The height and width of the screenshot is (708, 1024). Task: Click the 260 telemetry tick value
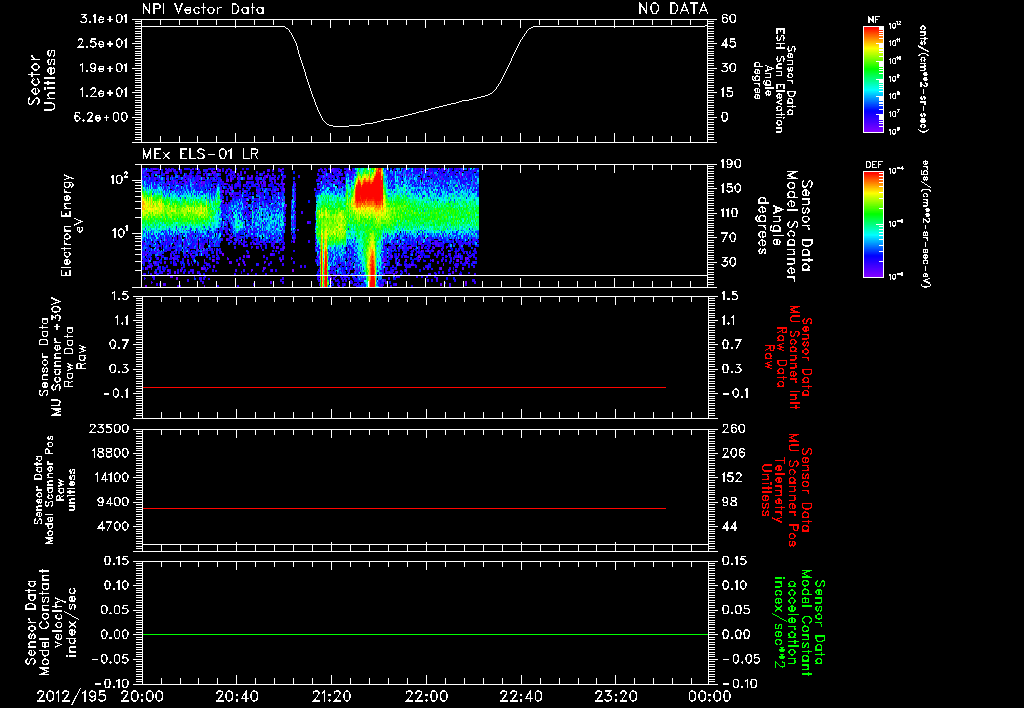tap(732, 429)
